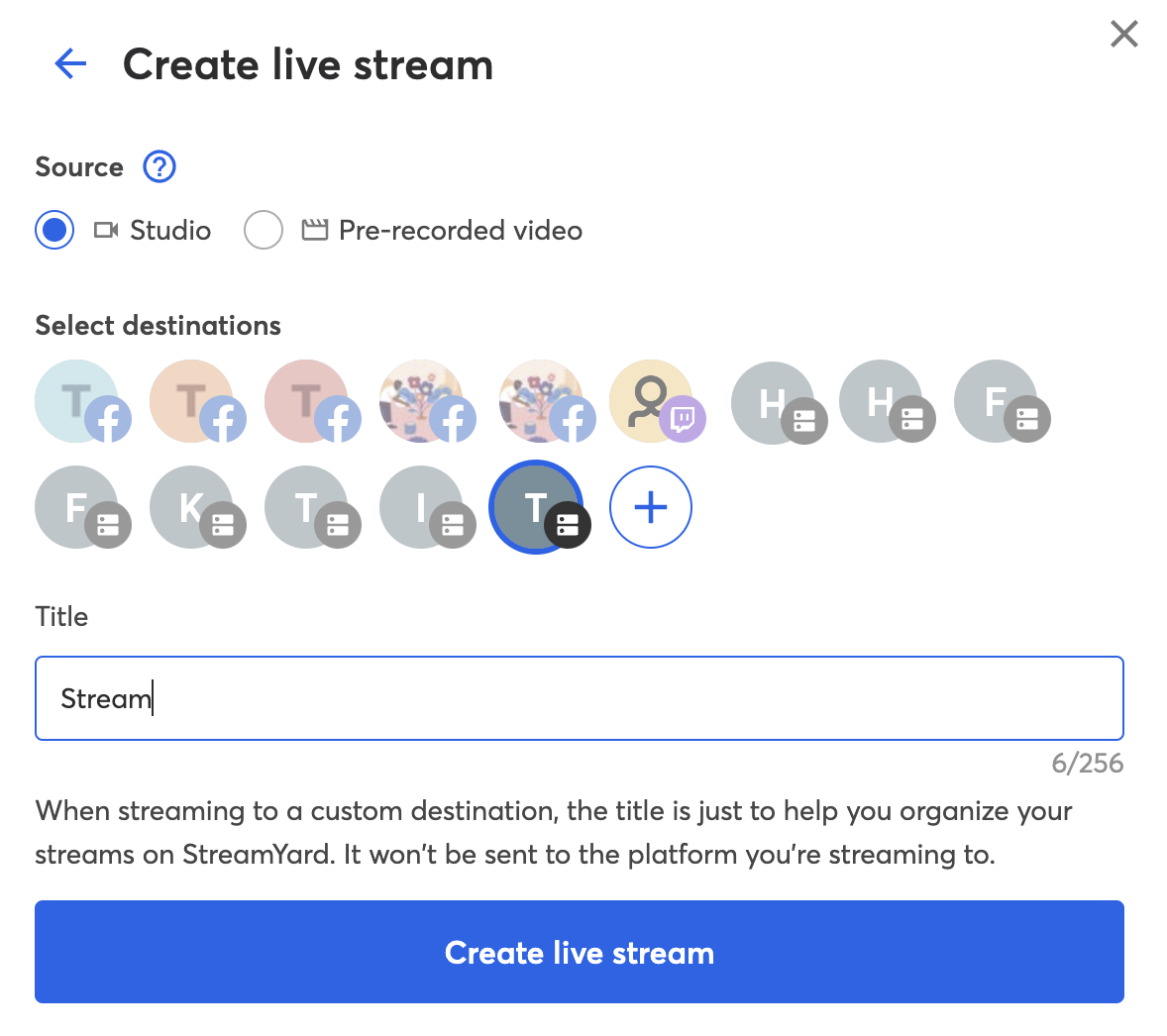
Task: Open the Source help via question mark icon
Action: tap(159, 167)
